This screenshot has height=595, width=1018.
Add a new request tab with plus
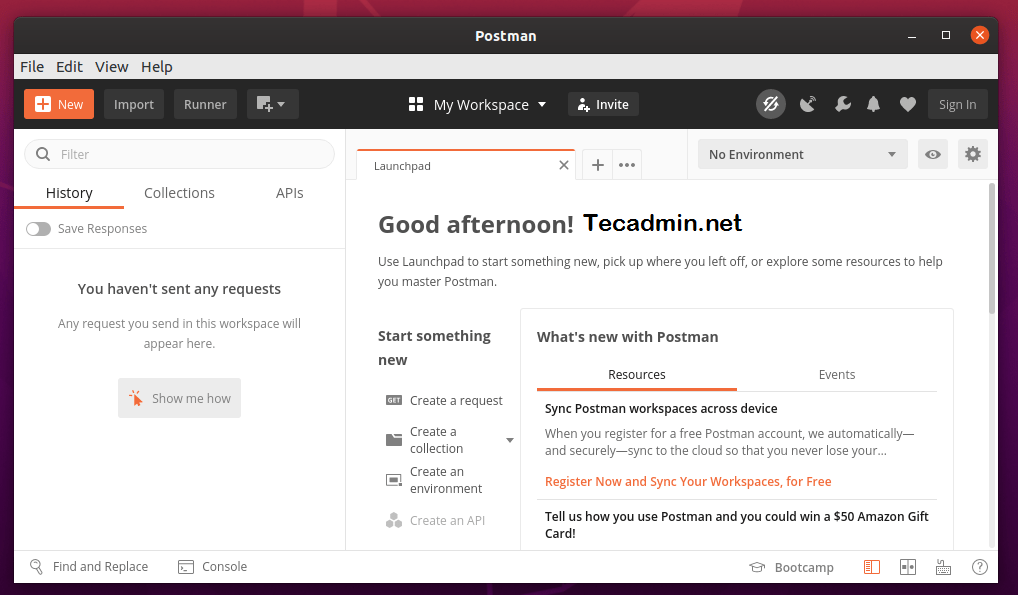(598, 165)
